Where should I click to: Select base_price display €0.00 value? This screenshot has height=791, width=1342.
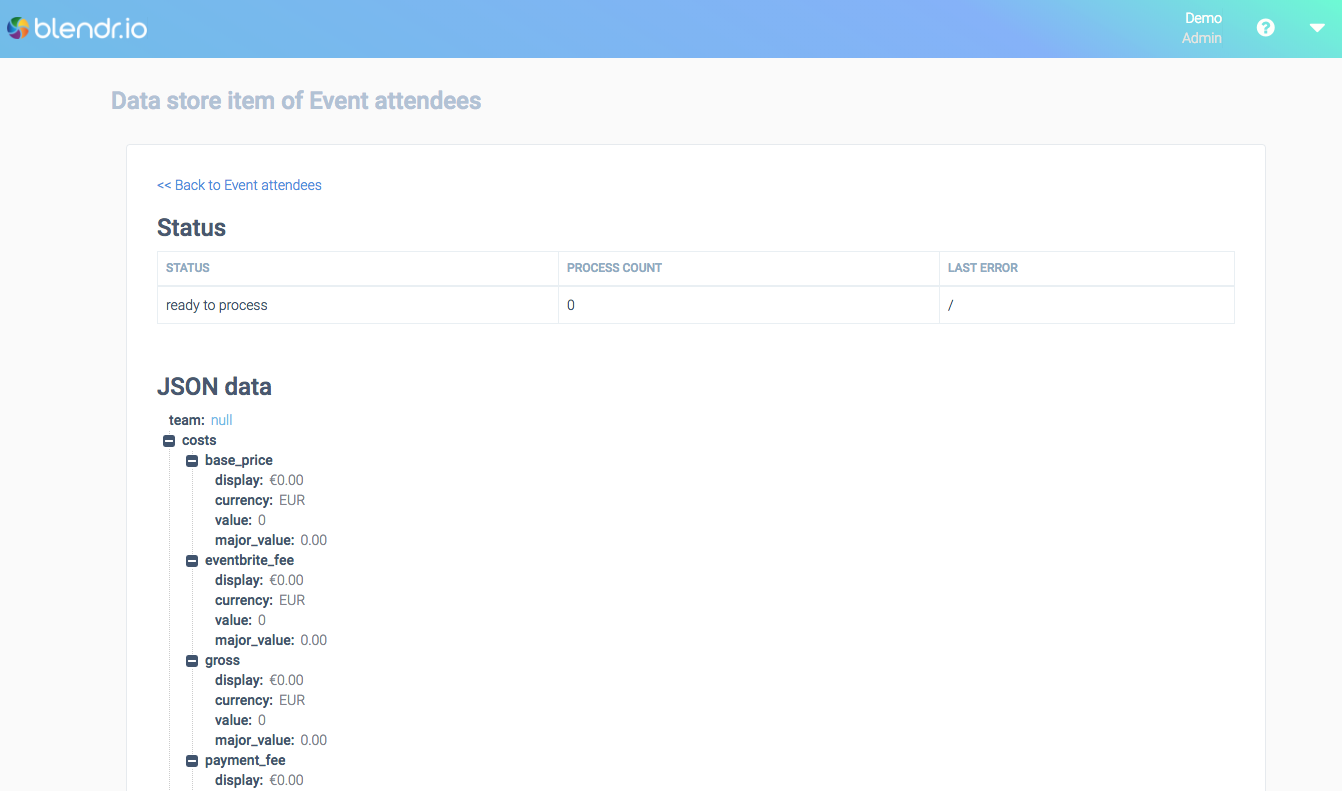[x=286, y=480]
